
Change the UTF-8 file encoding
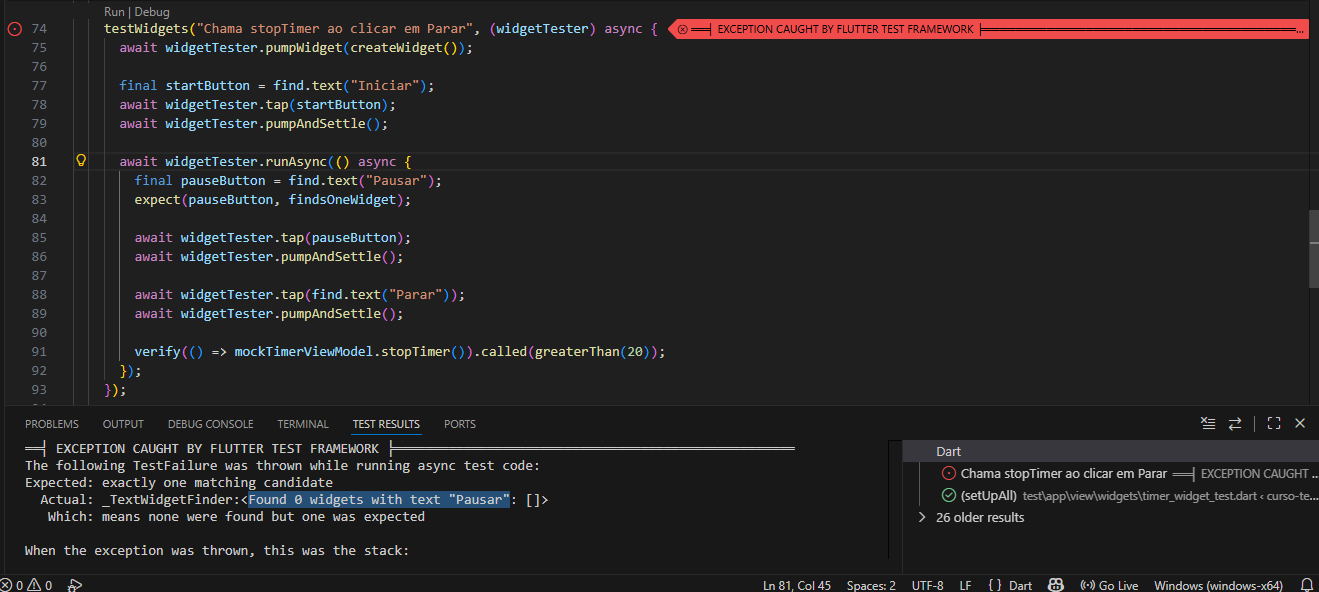click(927, 585)
